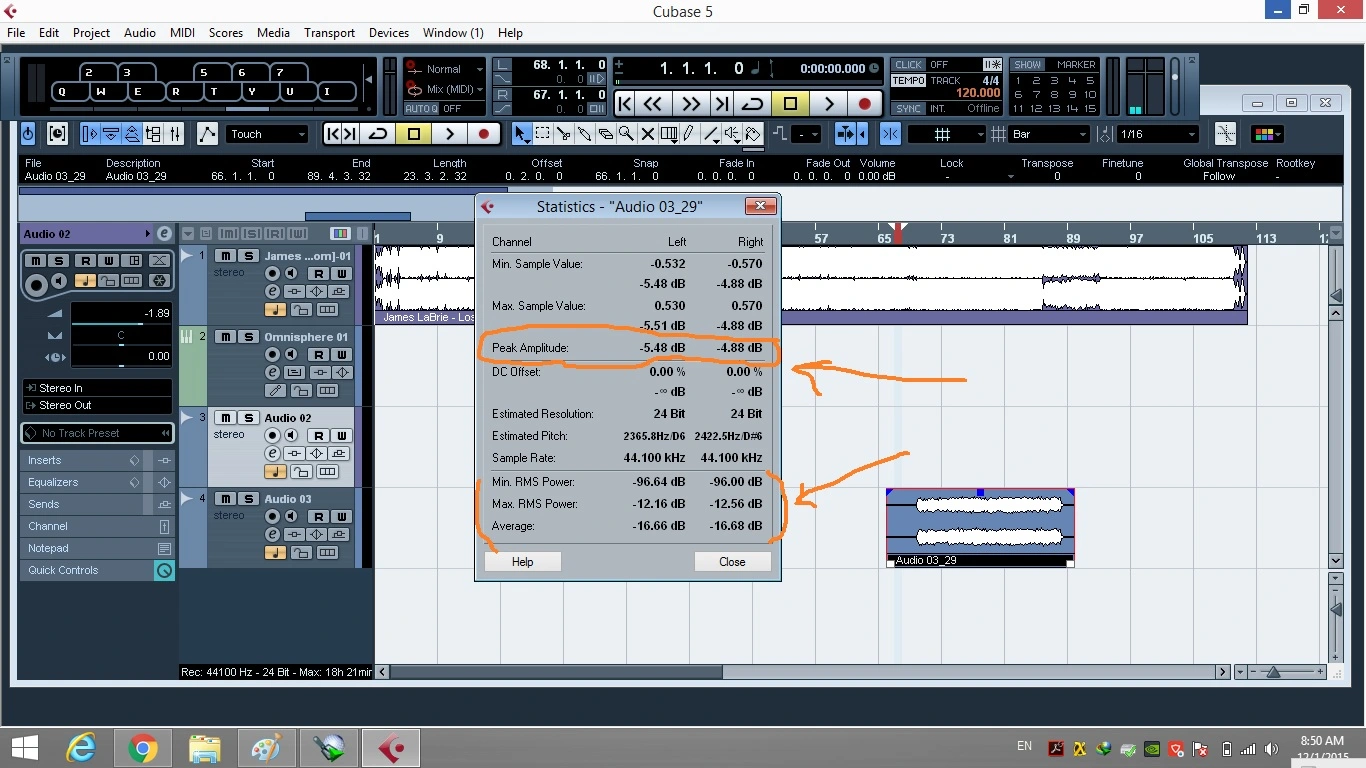Image resolution: width=1366 pixels, height=768 pixels.
Task: Mute the James LaBrie track 1
Action: pyautogui.click(x=225, y=256)
